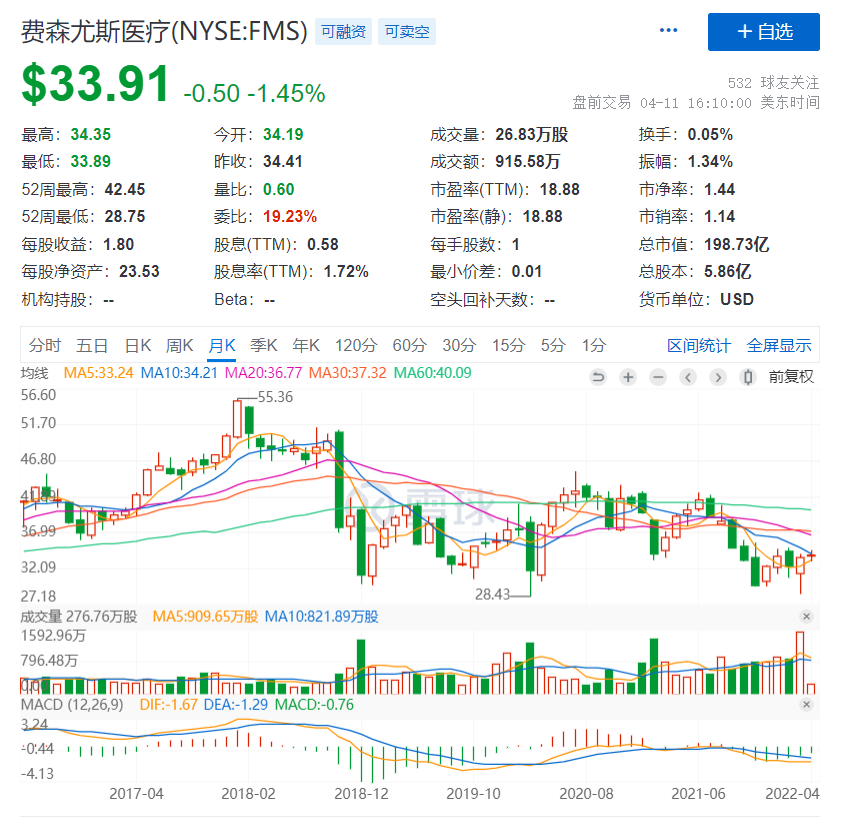Click the 2020-08 date axis label

tap(586, 794)
